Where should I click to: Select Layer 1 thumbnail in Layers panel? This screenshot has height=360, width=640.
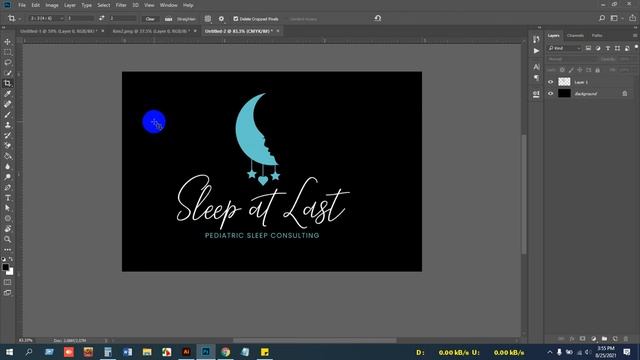564,82
